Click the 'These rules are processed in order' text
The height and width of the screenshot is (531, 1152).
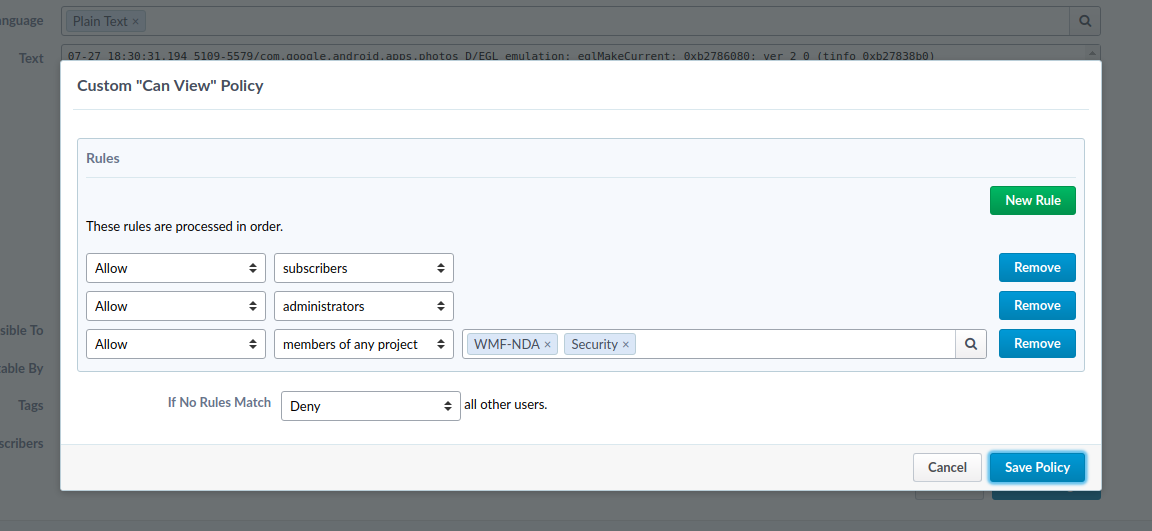[x=184, y=227]
